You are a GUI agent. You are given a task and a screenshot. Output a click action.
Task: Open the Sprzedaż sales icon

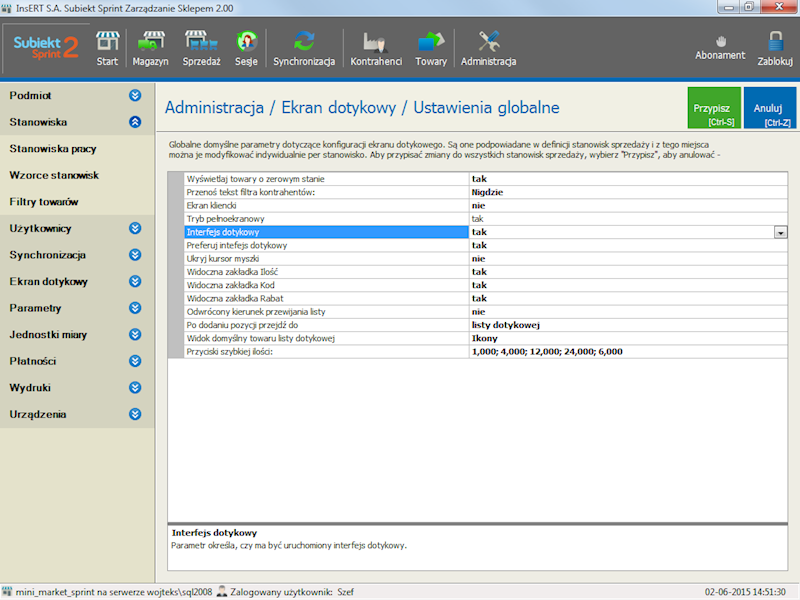[202, 48]
